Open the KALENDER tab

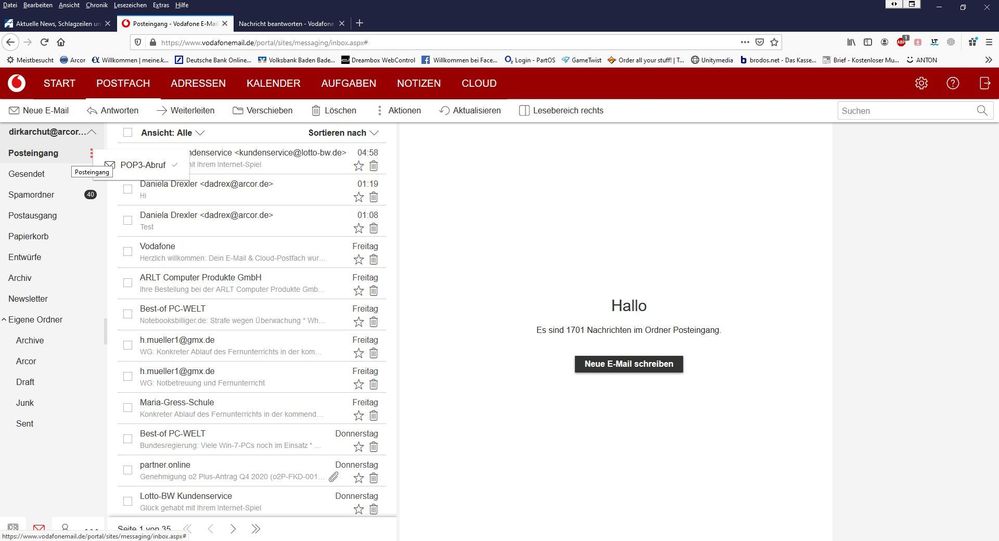pos(273,83)
